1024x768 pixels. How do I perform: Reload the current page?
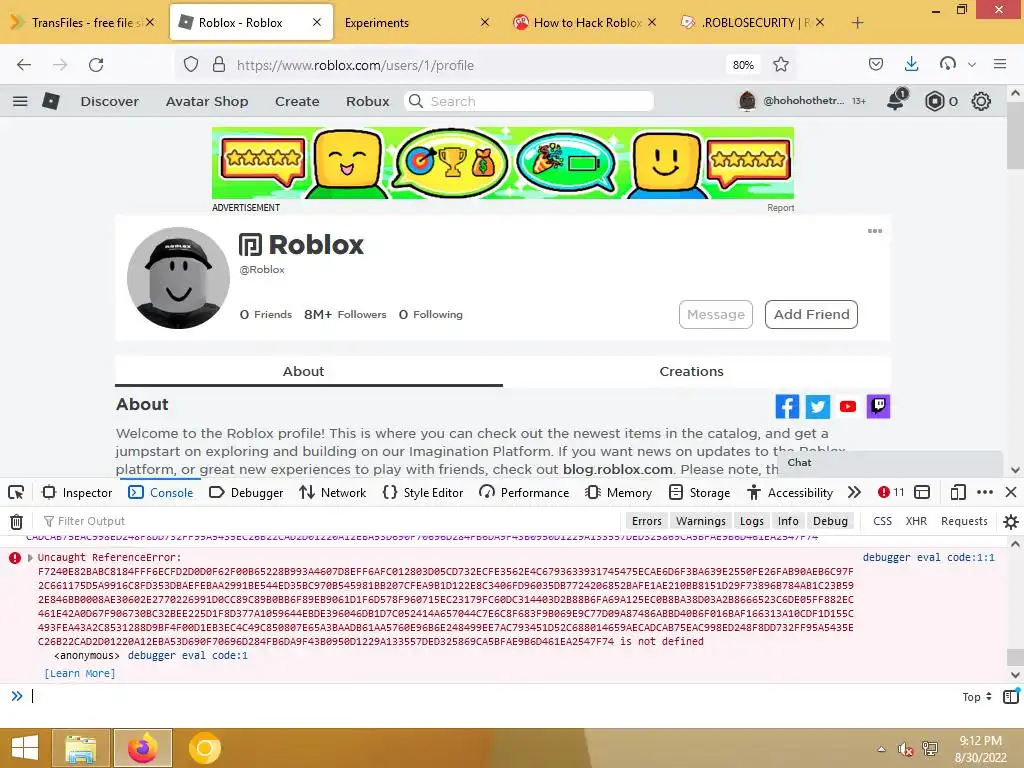(96, 65)
